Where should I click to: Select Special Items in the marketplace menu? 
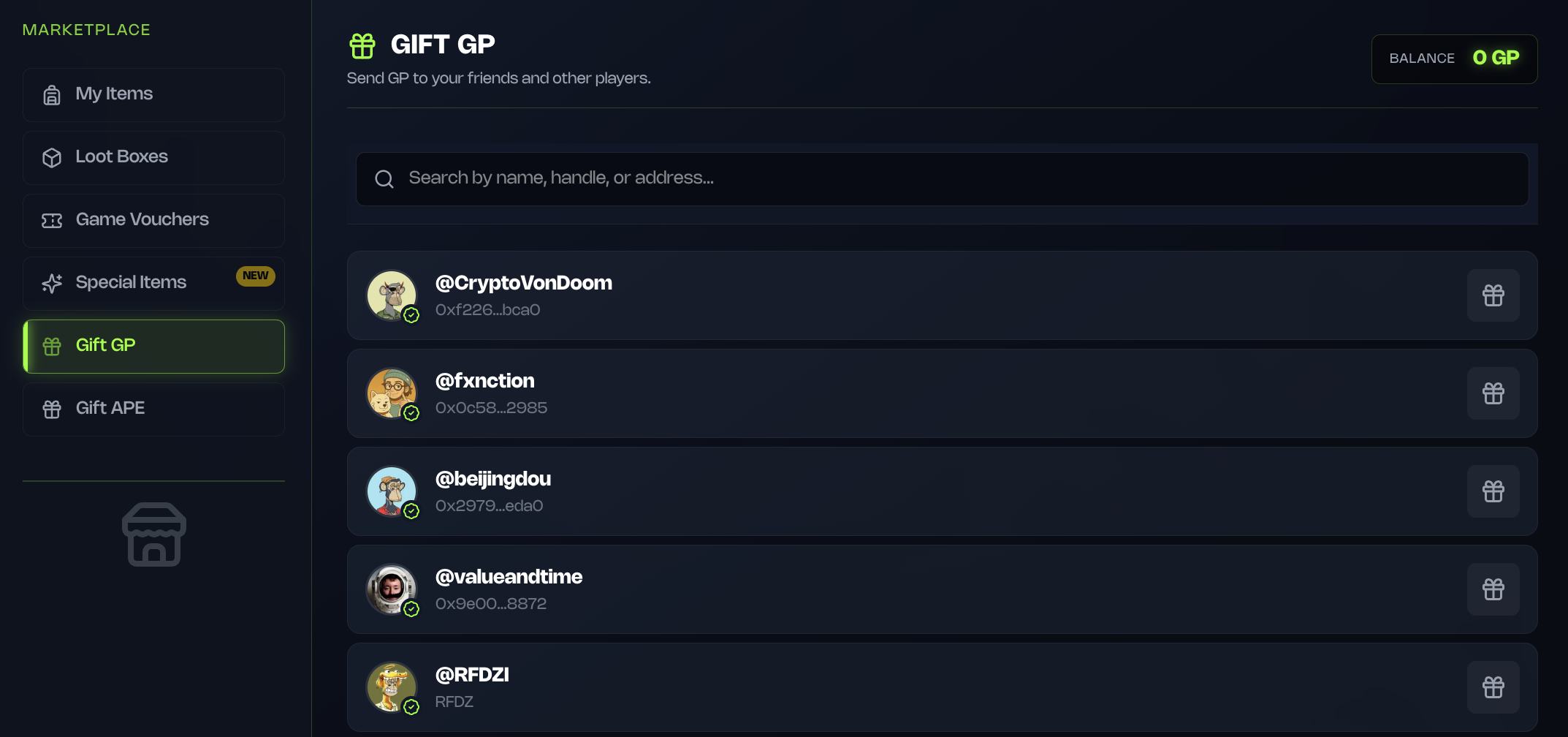pyautogui.click(x=132, y=283)
